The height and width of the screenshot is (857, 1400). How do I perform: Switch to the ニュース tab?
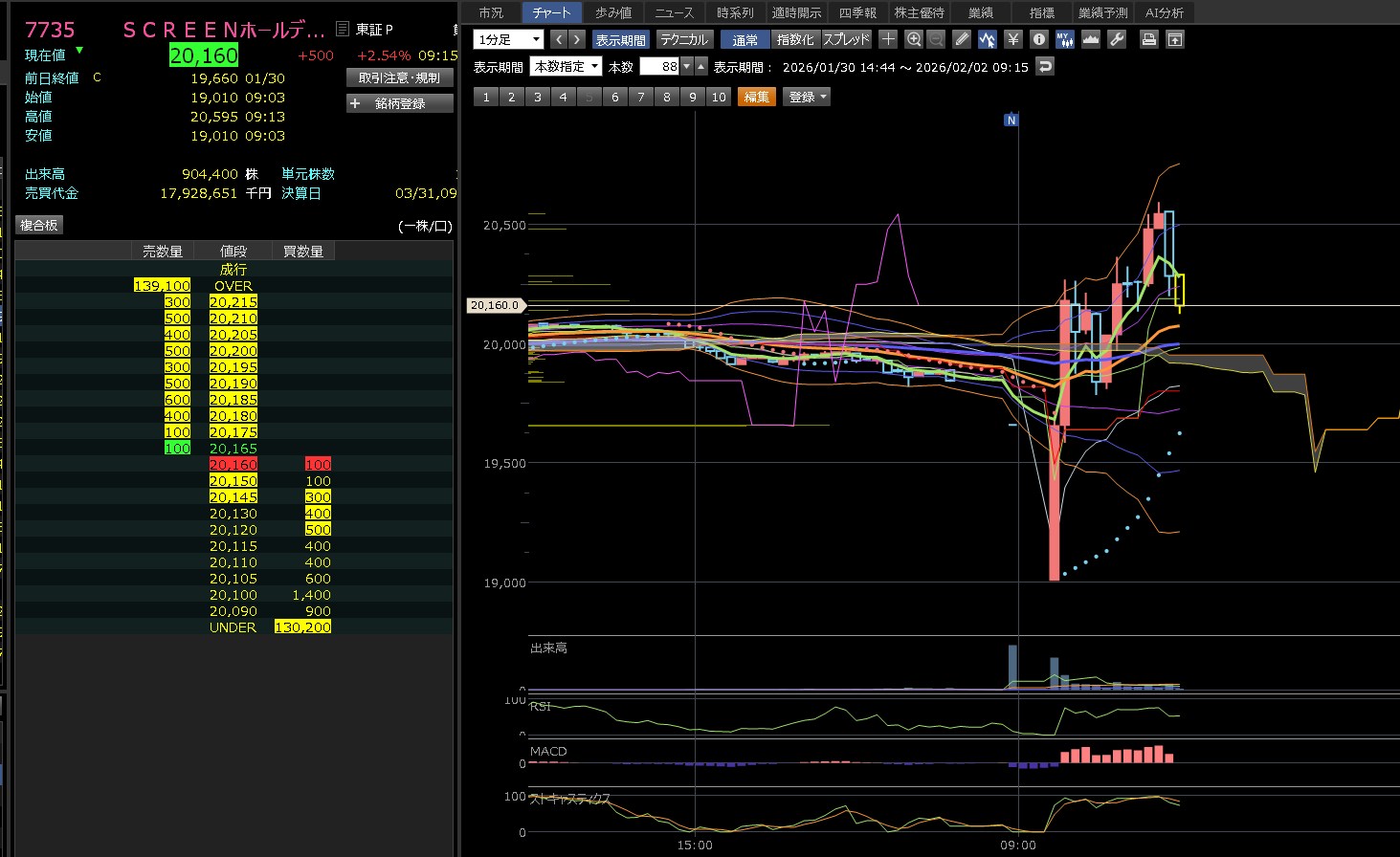(x=674, y=12)
